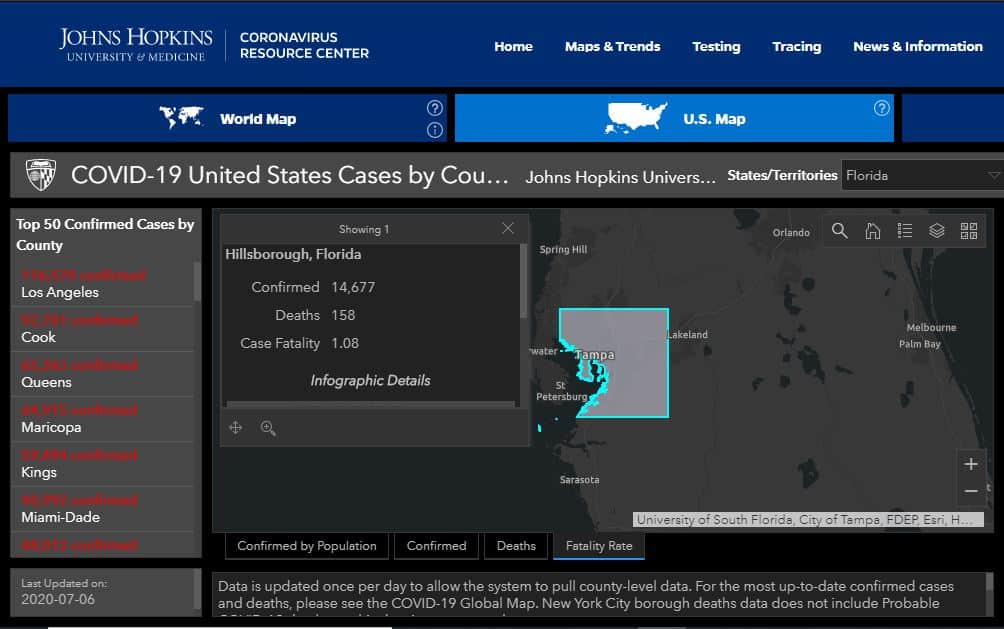Click the Confirmed value 14,677
1004x629 pixels.
click(353, 287)
